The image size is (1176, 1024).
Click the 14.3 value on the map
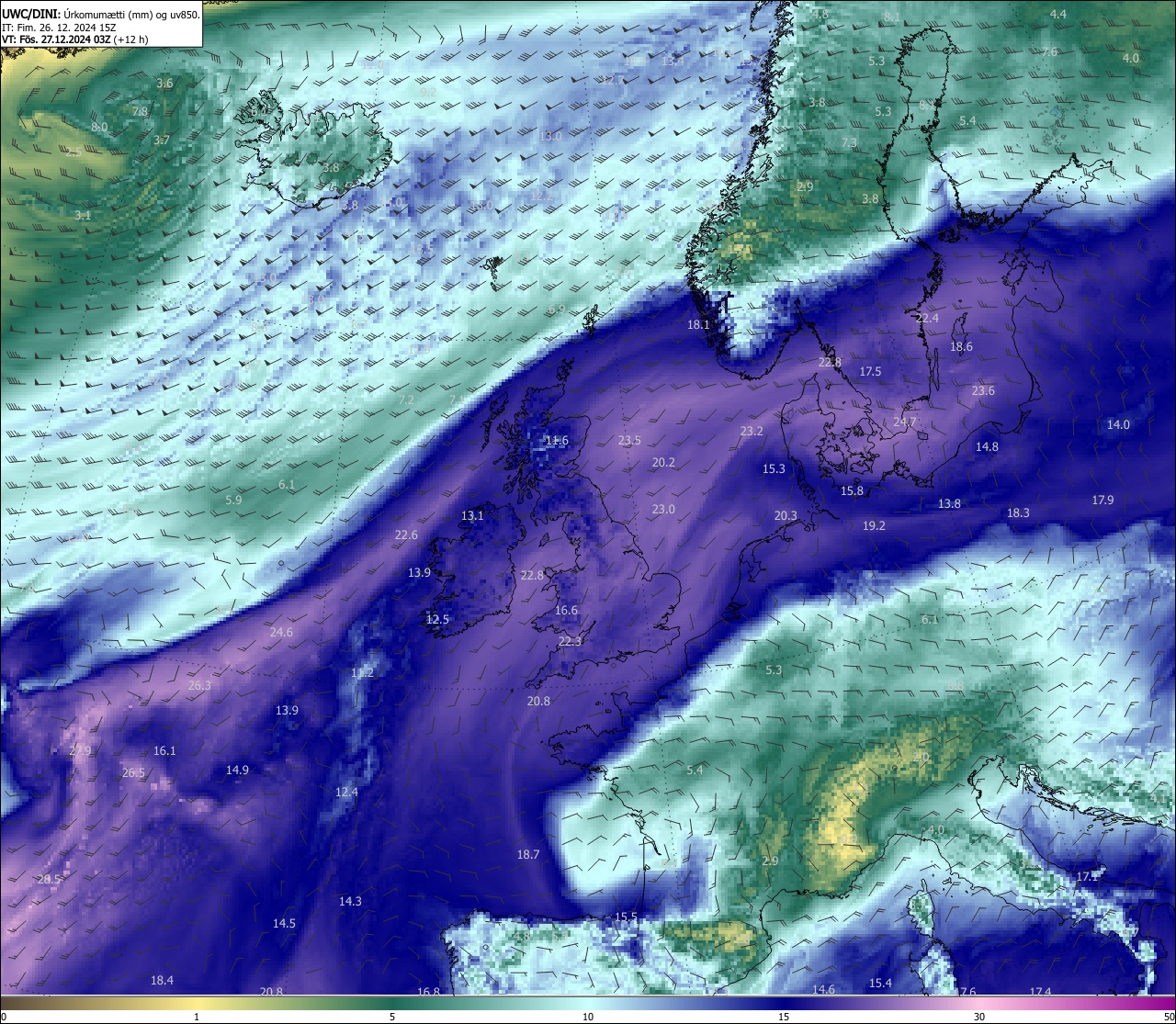350,901
